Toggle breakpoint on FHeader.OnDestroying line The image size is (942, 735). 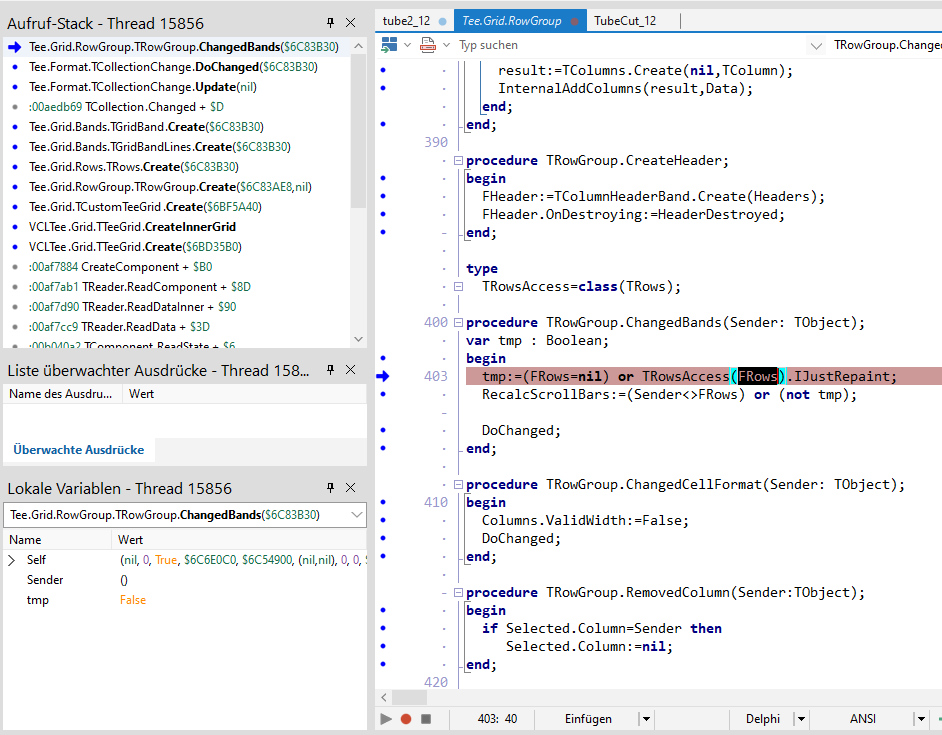tap(383, 214)
